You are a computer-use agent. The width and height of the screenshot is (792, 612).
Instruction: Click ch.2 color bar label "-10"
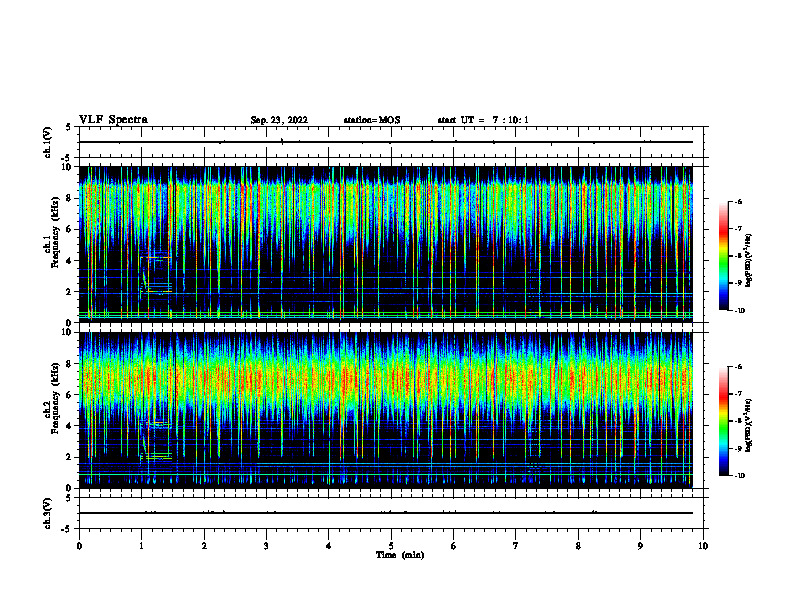tap(739, 476)
